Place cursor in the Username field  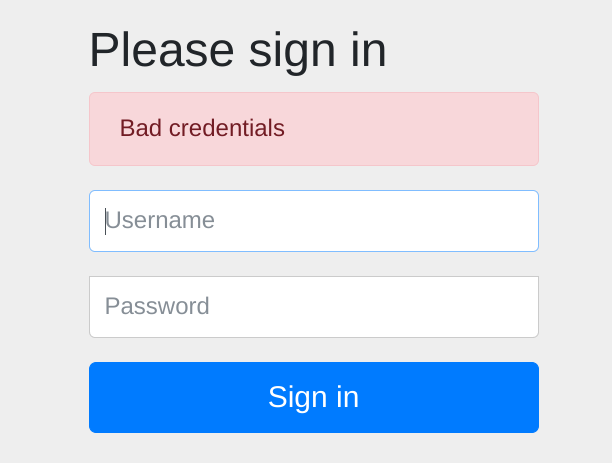pyautogui.click(x=313, y=221)
